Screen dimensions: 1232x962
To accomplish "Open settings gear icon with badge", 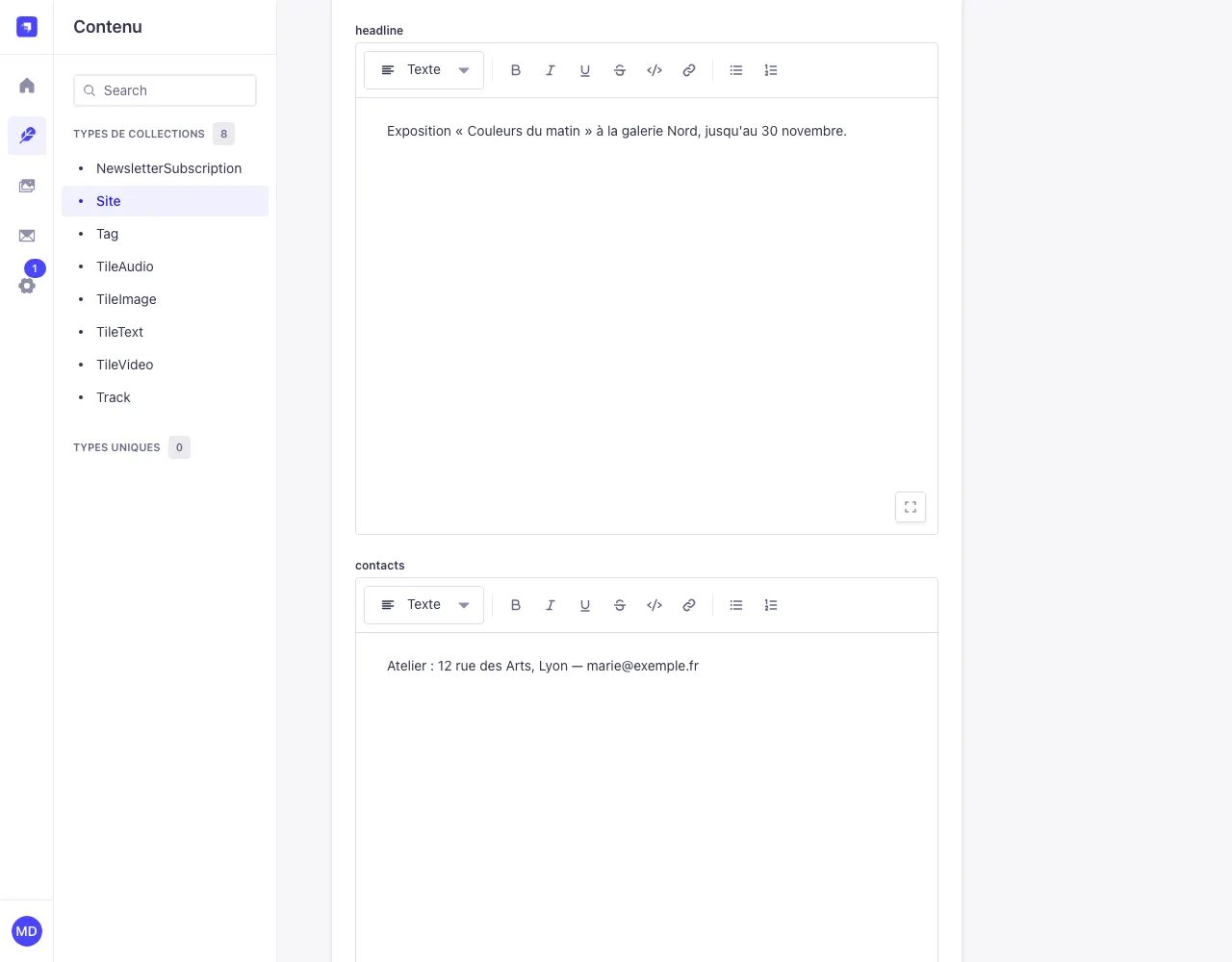I will click(x=27, y=286).
